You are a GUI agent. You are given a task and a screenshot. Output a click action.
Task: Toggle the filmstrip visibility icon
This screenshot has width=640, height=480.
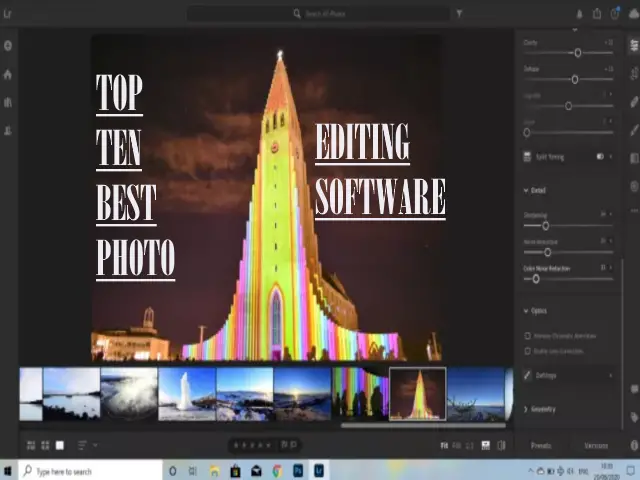[486, 445]
